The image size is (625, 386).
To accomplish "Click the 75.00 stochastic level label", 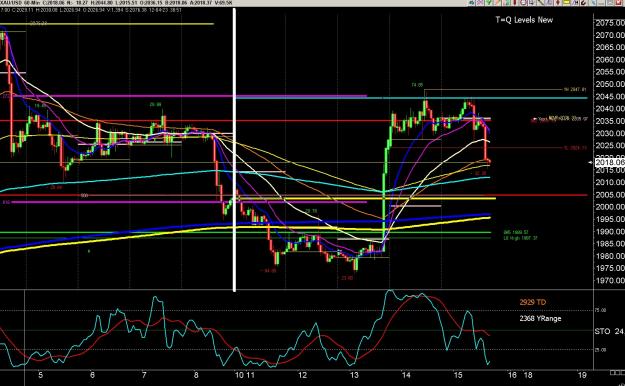I will pos(600,310).
